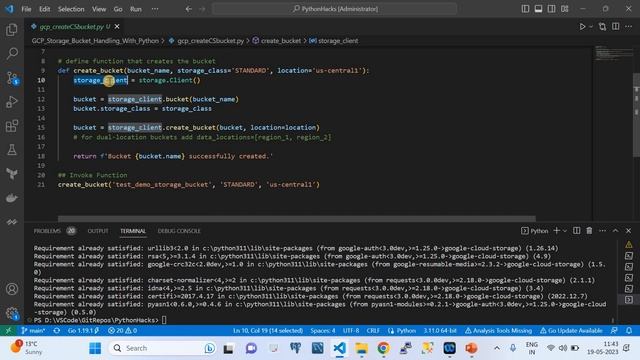Toggle the bottom panel layout
Viewport: 640px width, 360px height.
(x=538, y=9)
